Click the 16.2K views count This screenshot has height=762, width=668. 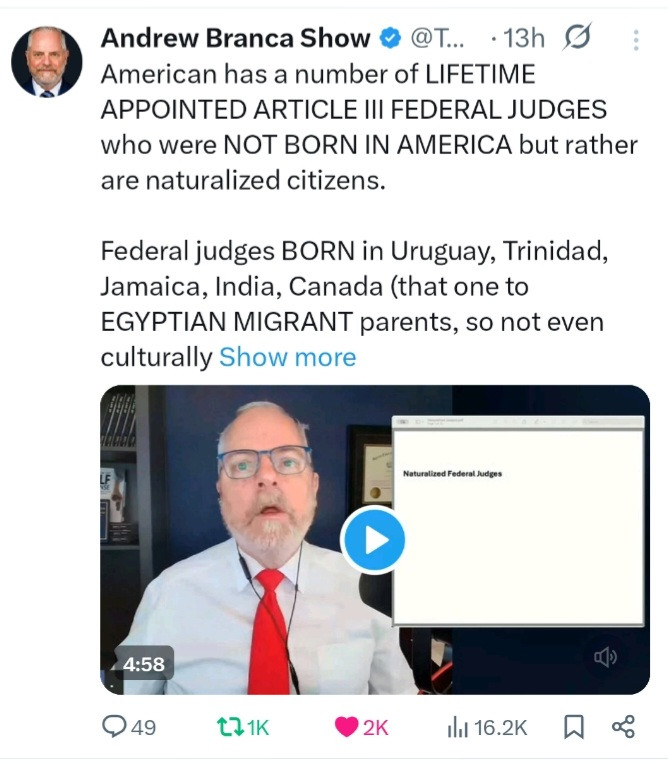click(x=501, y=728)
